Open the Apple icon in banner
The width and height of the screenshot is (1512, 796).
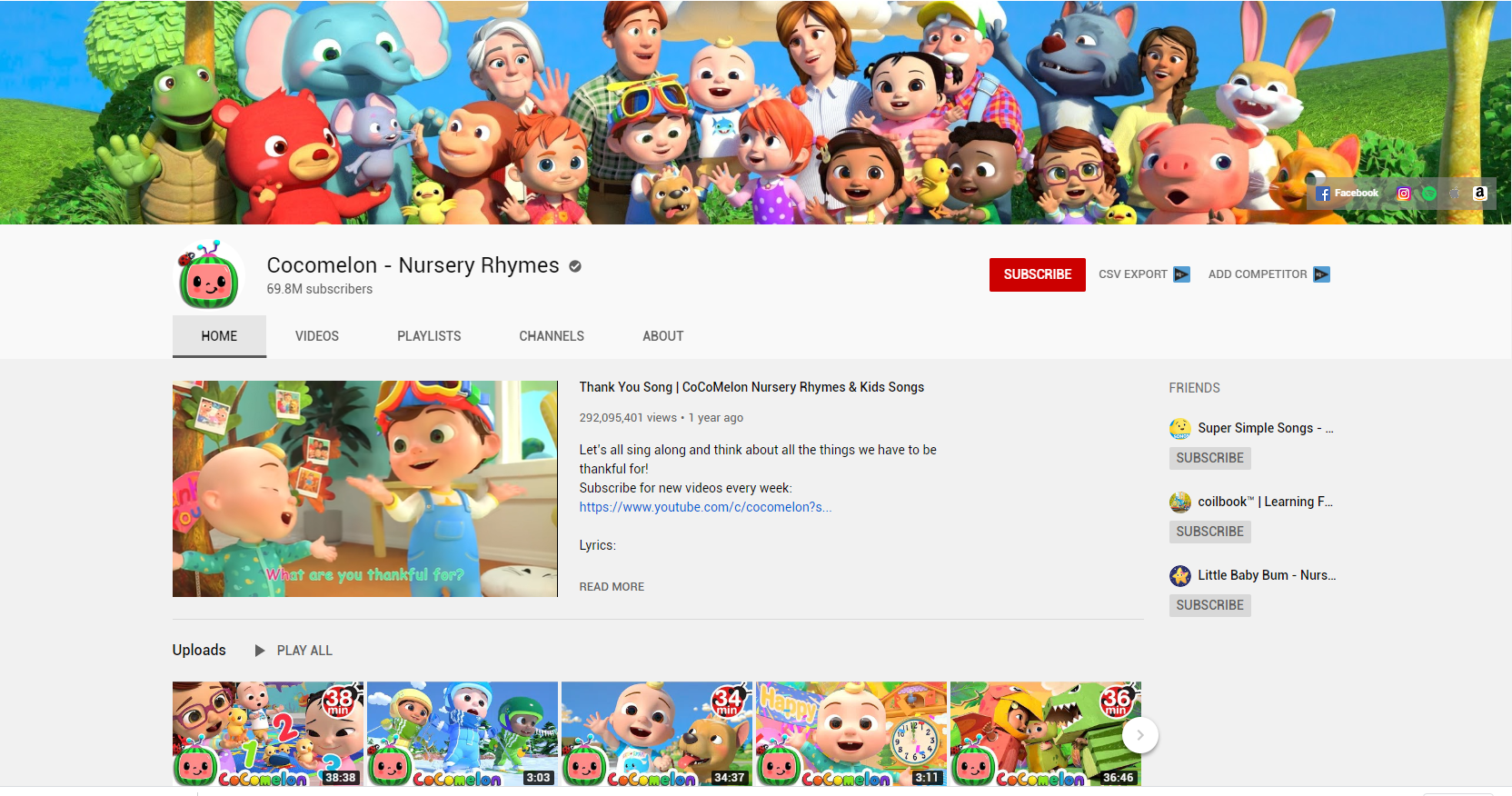(x=1455, y=194)
